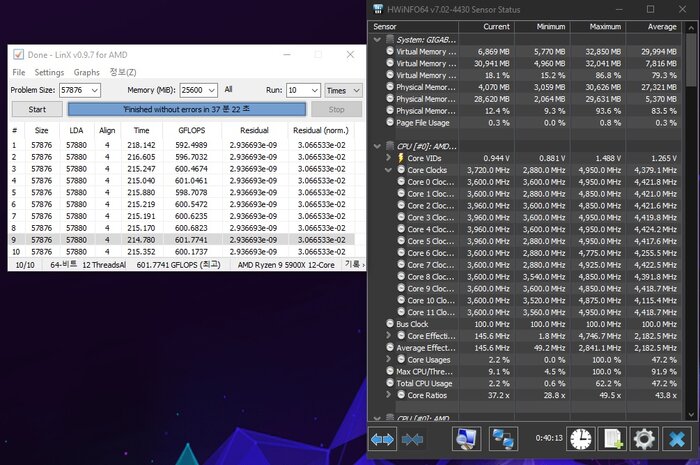This screenshot has height=465, width=700.
Task: Click Core Clocks sensor circle icon
Action: (x=401, y=170)
